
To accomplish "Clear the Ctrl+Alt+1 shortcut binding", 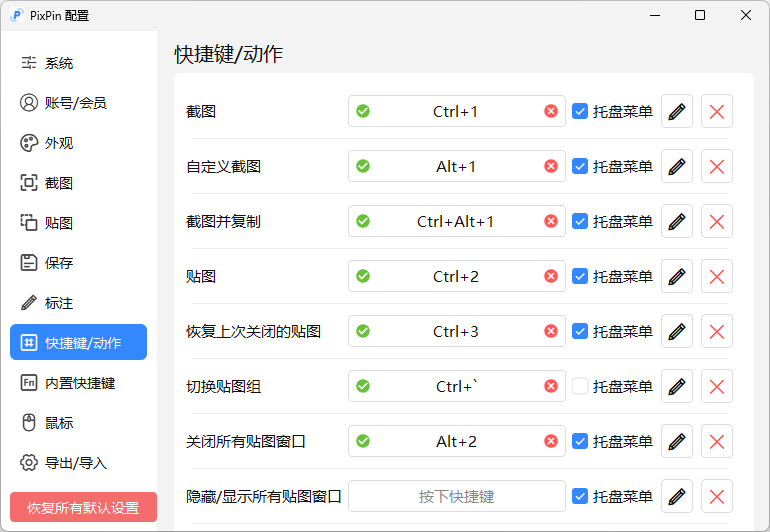I will pos(551,221).
